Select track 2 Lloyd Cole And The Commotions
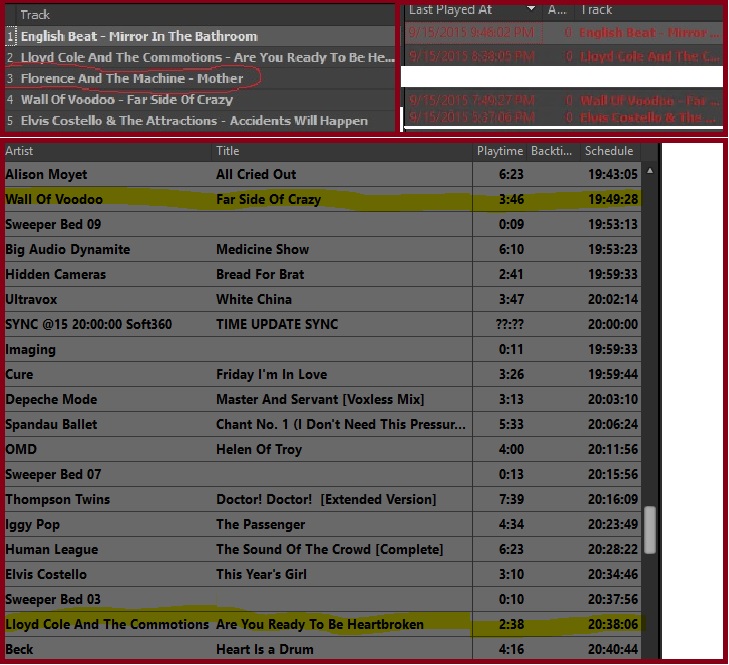Image resolution: width=729 pixels, height=665 pixels. [x=200, y=57]
